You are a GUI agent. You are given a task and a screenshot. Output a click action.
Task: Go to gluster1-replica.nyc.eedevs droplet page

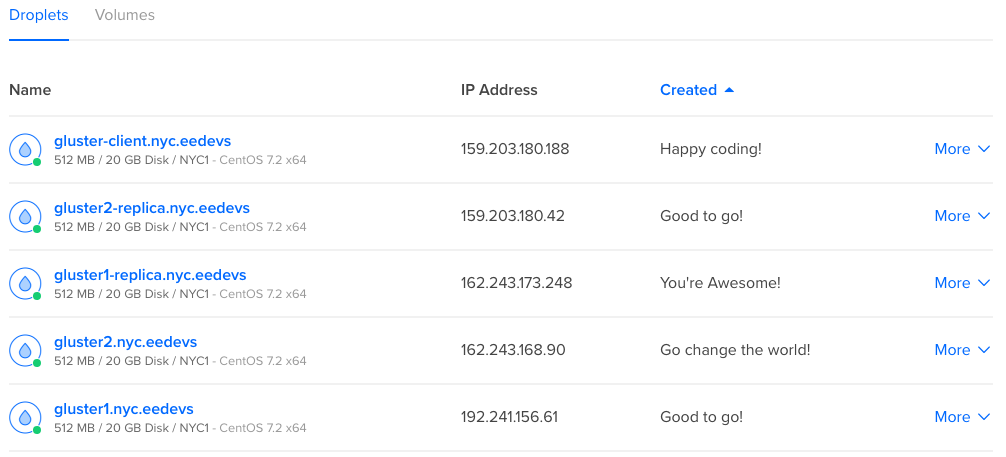pos(150,275)
